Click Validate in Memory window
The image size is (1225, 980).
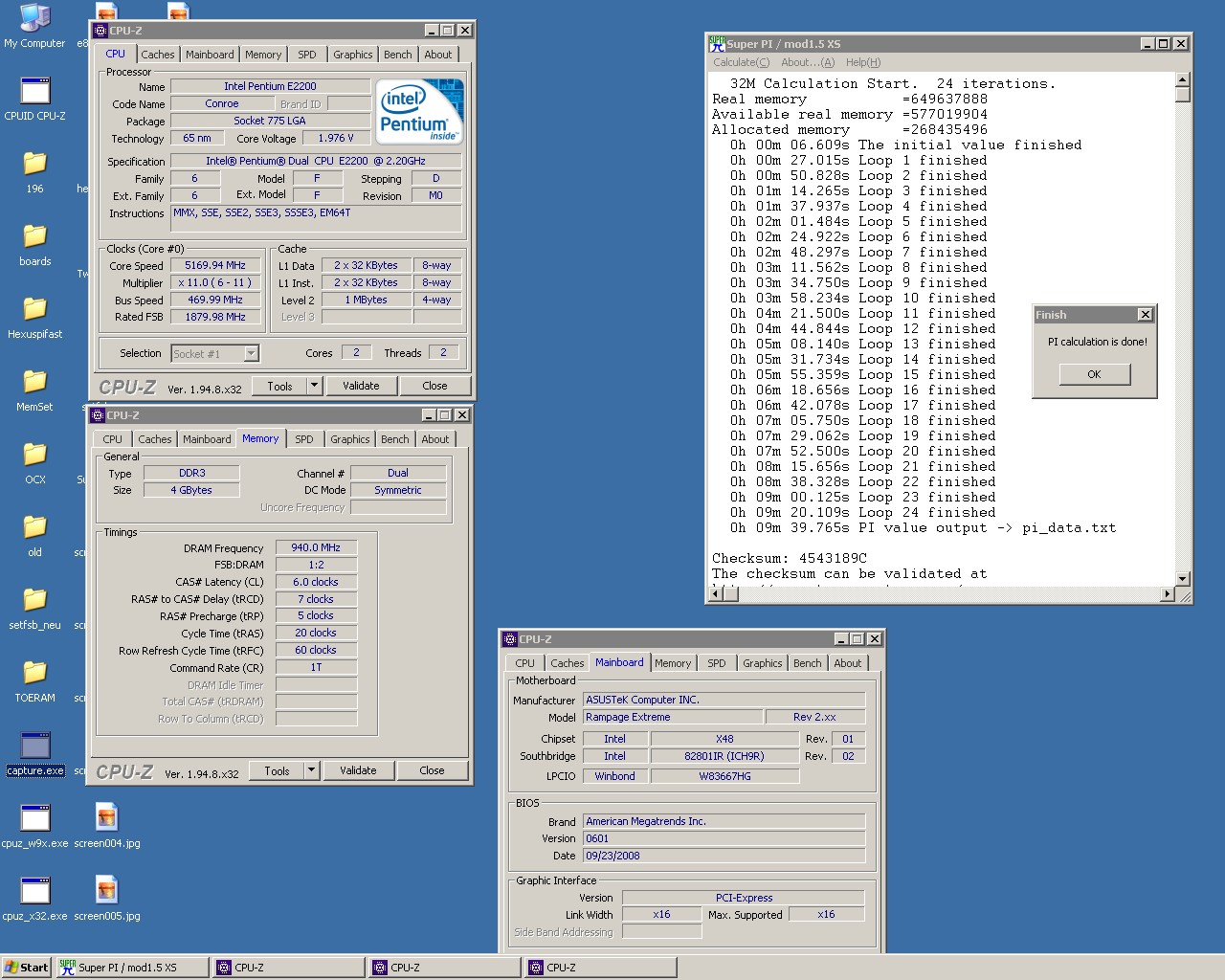click(358, 770)
